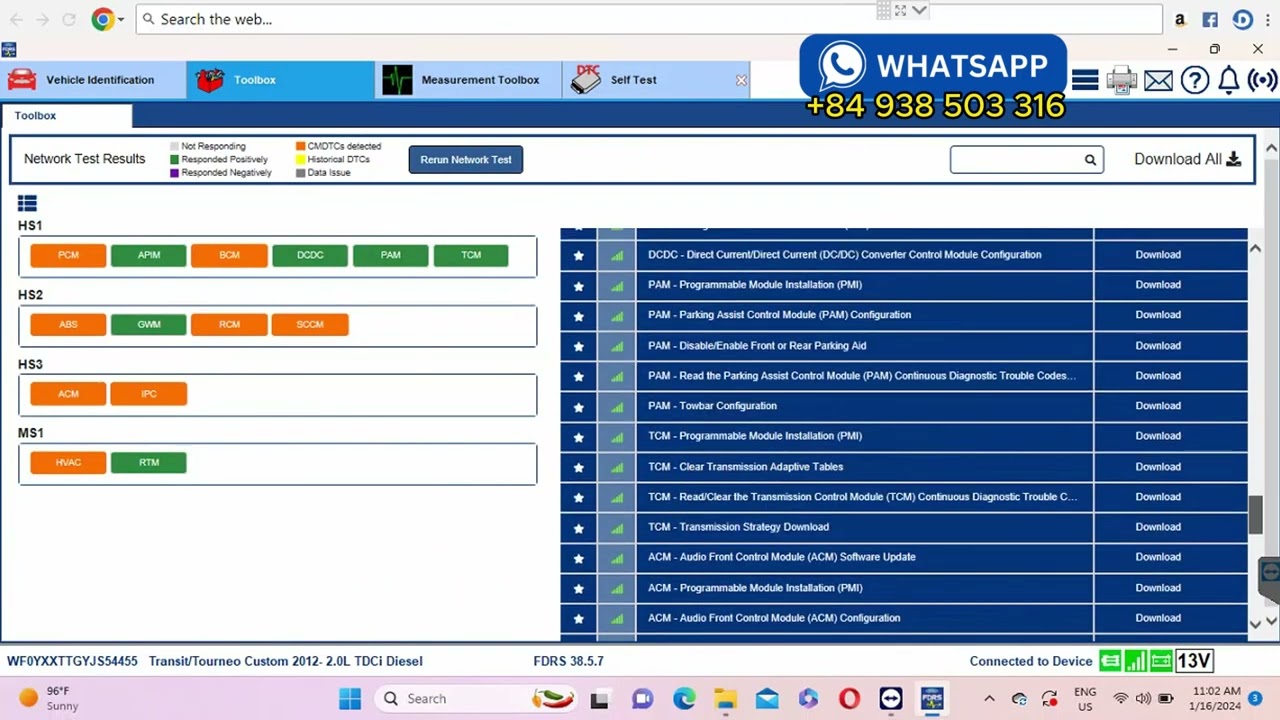Click the procedure list scrollbar thumb
This screenshot has width=1280, height=720.
(1256, 515)
